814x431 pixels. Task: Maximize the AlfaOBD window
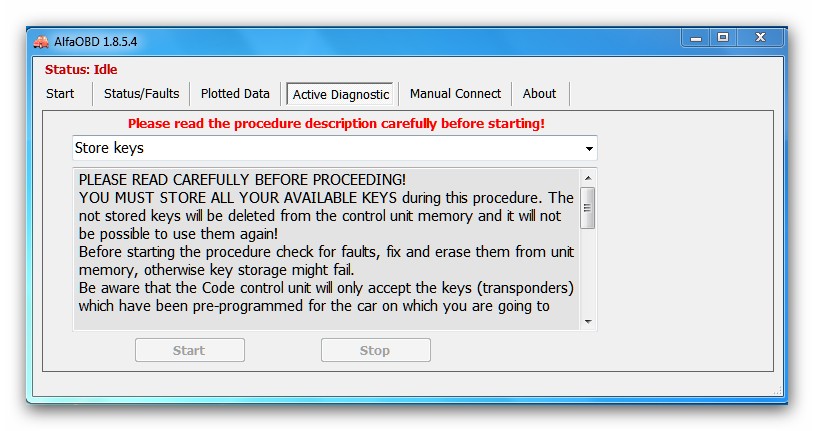click(723, 38)
